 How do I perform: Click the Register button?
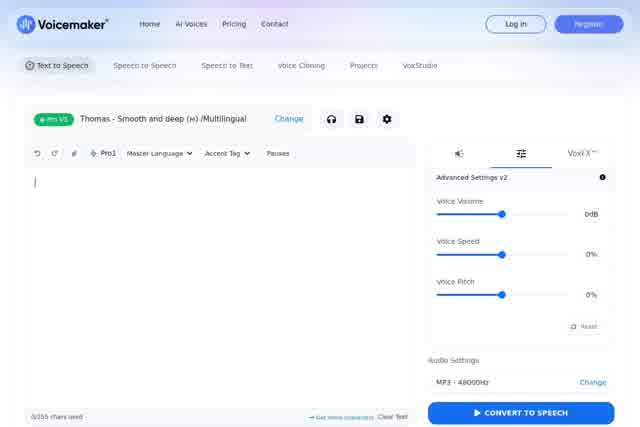(589, 24)
